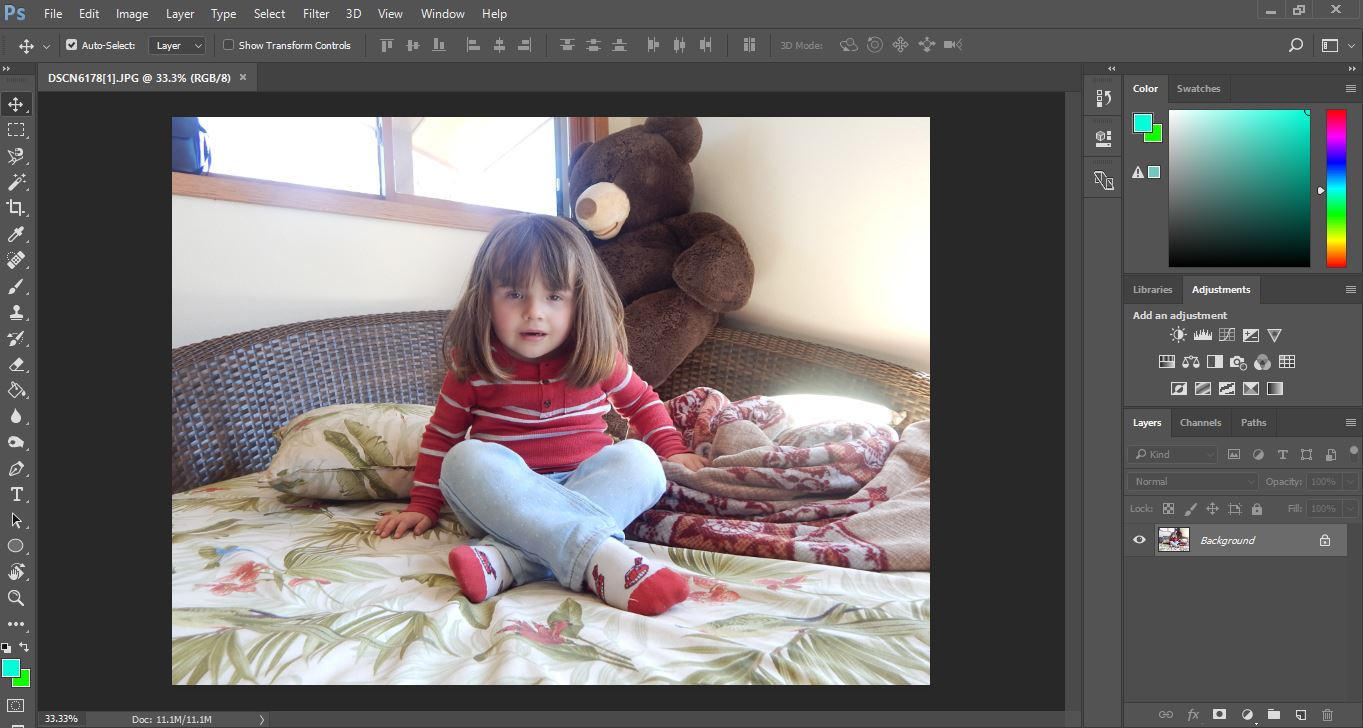
Task: Select the Eraser tool
Action: (16, 364)
